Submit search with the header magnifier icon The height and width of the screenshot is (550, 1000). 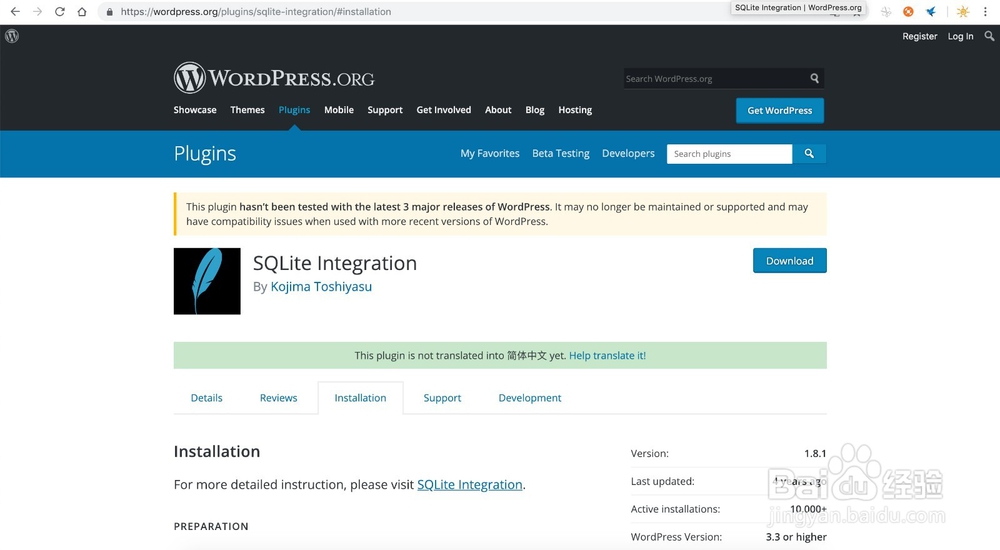pyautogui.click(x=815, y=78)
